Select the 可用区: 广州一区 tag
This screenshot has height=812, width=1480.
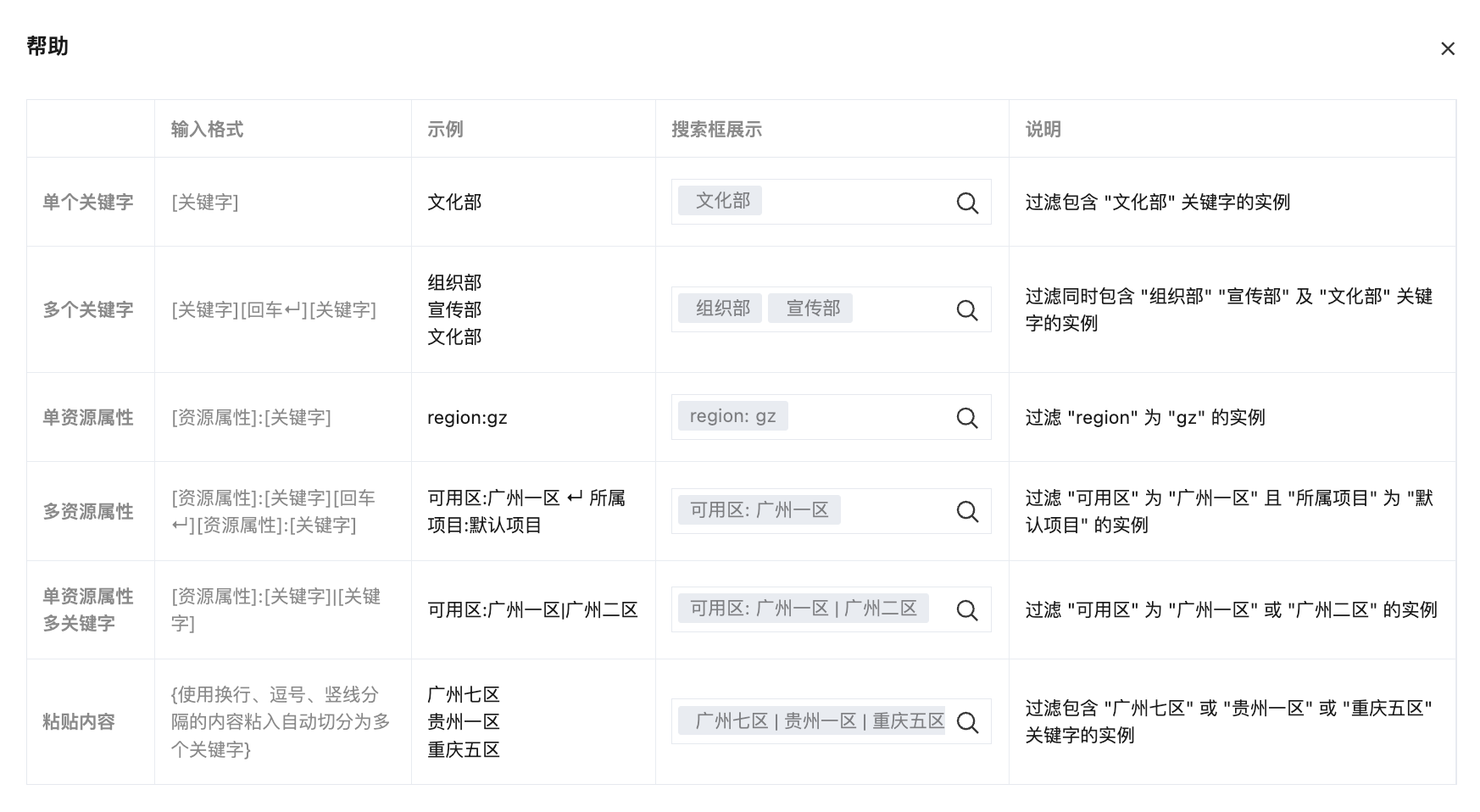click(759, 509)
